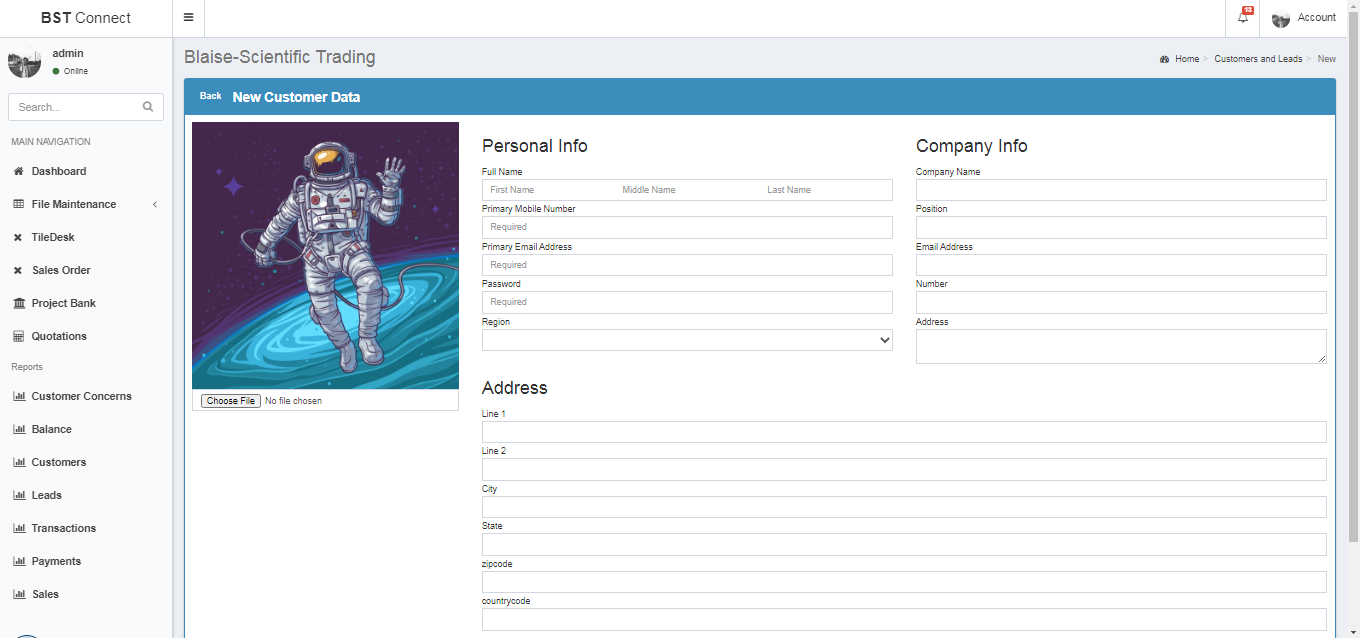Screen dimensions: 1360x638
Task: Click the TileDesk icon in sidebar
Action: (18, 238)
